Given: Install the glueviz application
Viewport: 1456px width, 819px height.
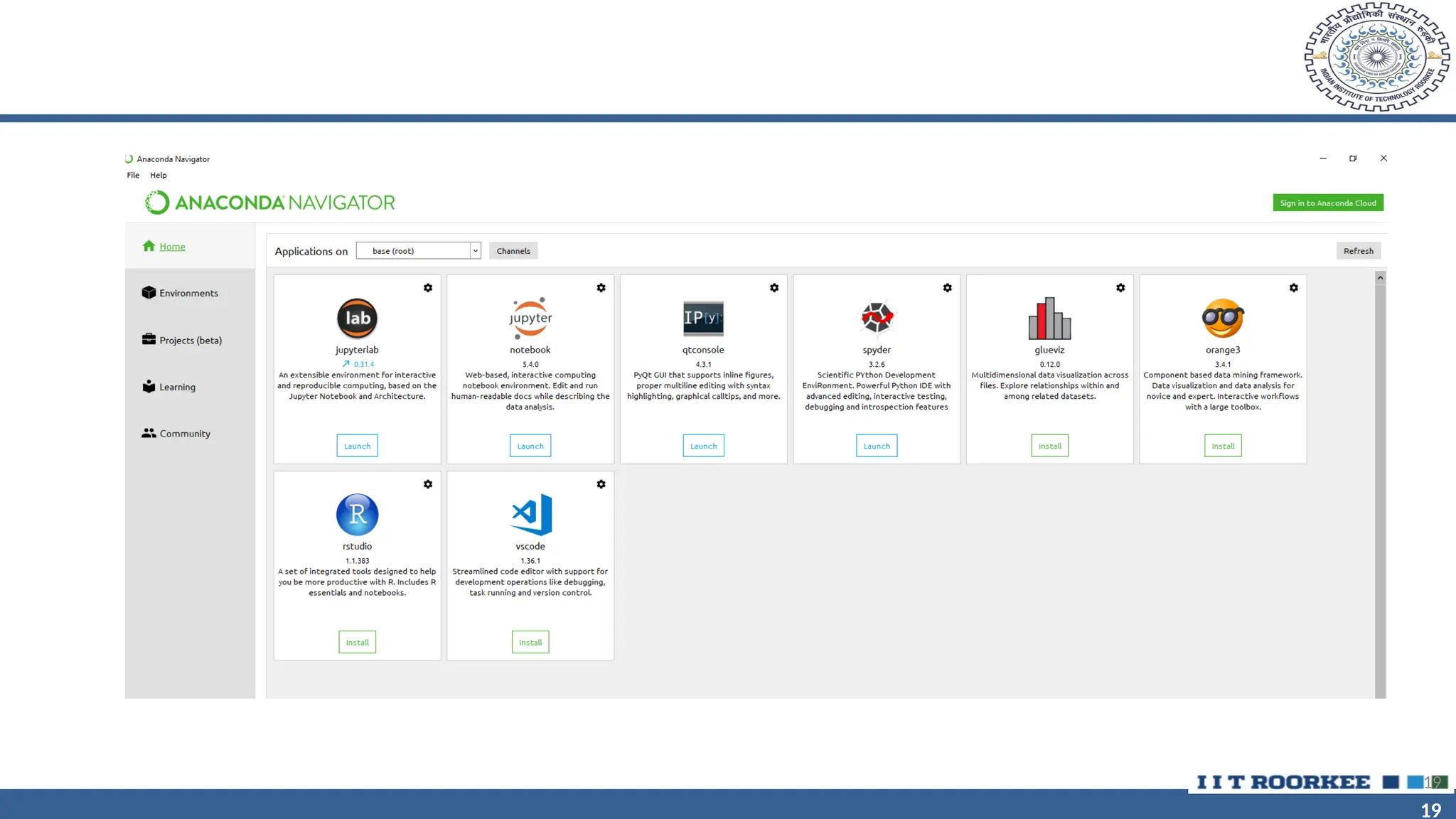Looking at the screenshot, I should click(1049, 446).
